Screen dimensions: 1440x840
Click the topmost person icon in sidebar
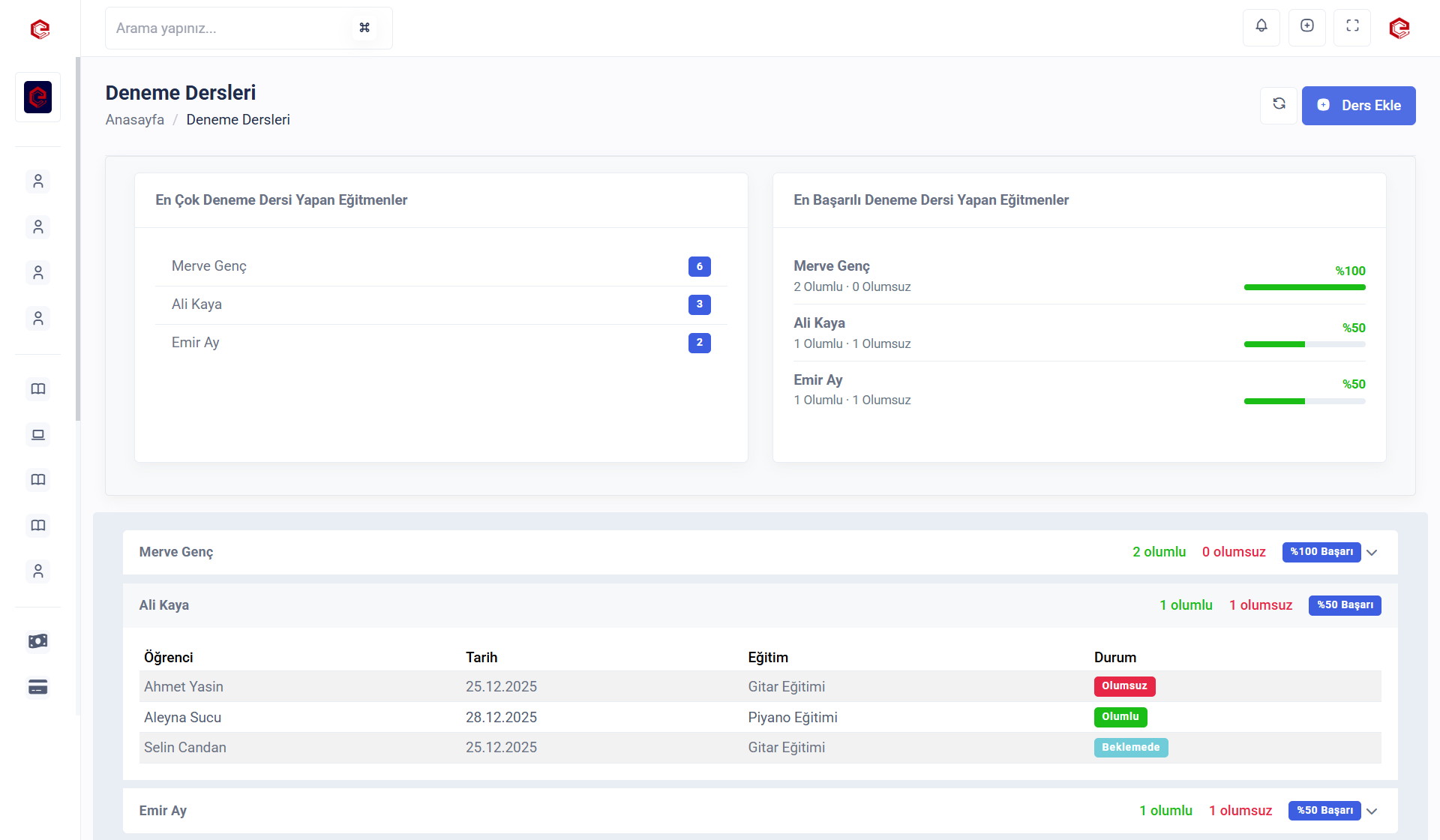pyautogui.click(x=37, y=181)
